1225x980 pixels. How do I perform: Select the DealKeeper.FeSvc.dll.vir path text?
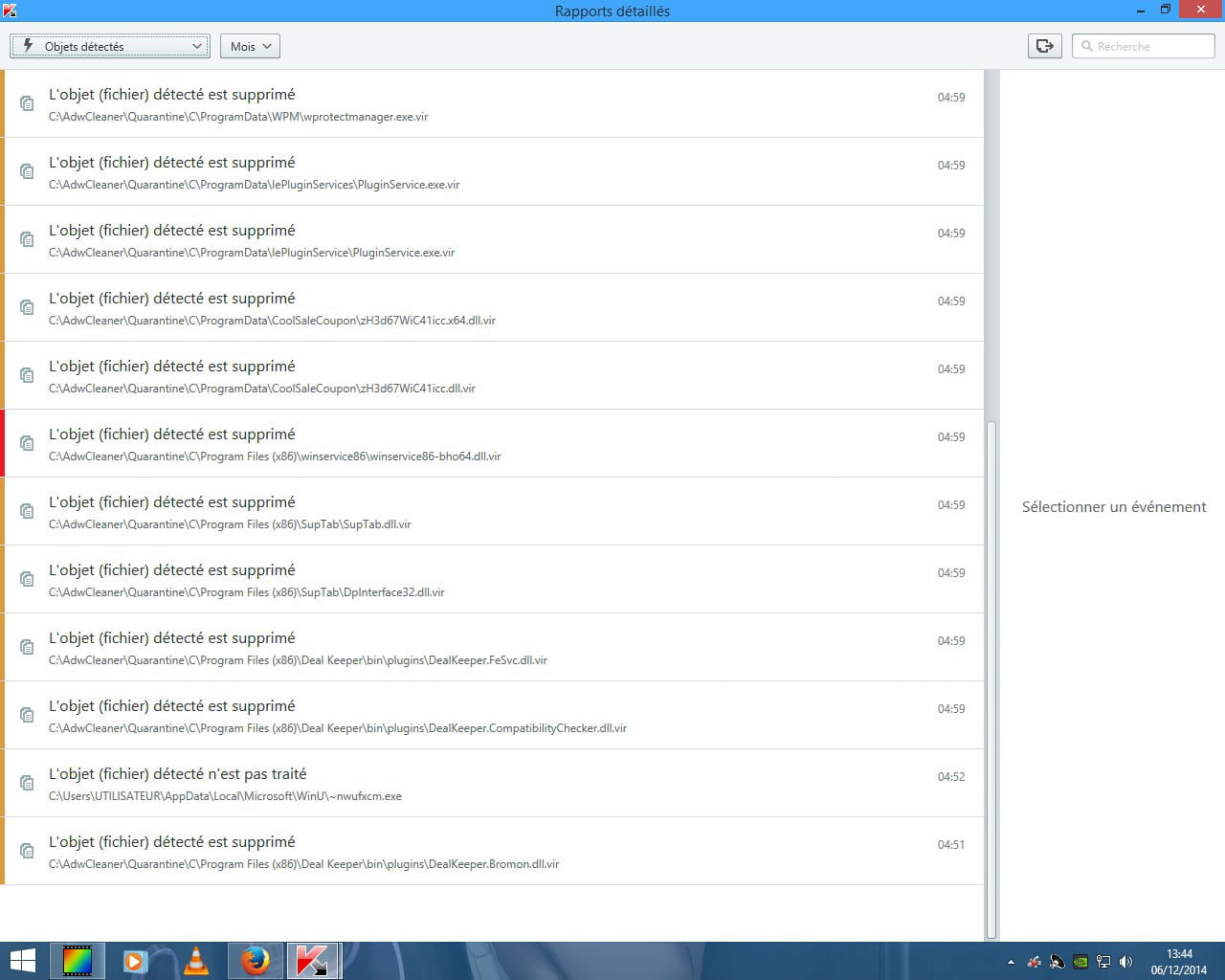[298, 660]
